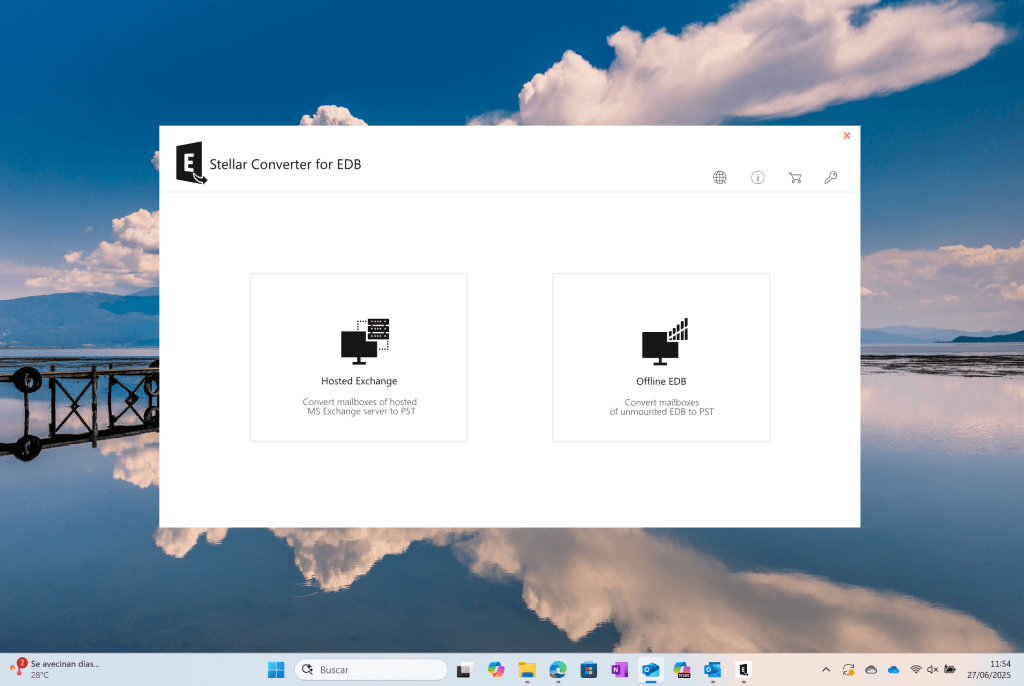Screen dimensions: 1024x686
Task: Open the clock showing 11:54 and date
Action: coord(989,670)
